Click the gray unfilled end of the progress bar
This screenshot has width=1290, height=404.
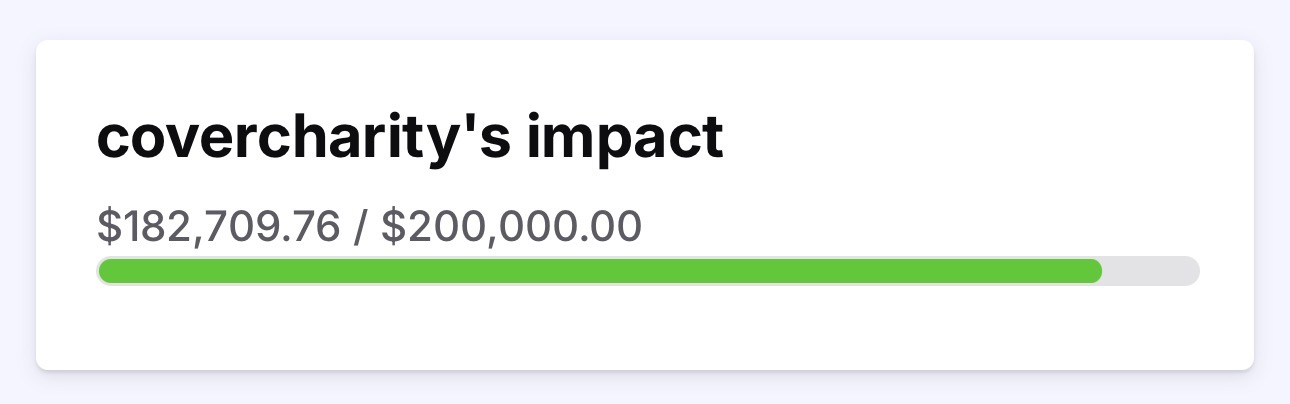(x=1150, y=271)
